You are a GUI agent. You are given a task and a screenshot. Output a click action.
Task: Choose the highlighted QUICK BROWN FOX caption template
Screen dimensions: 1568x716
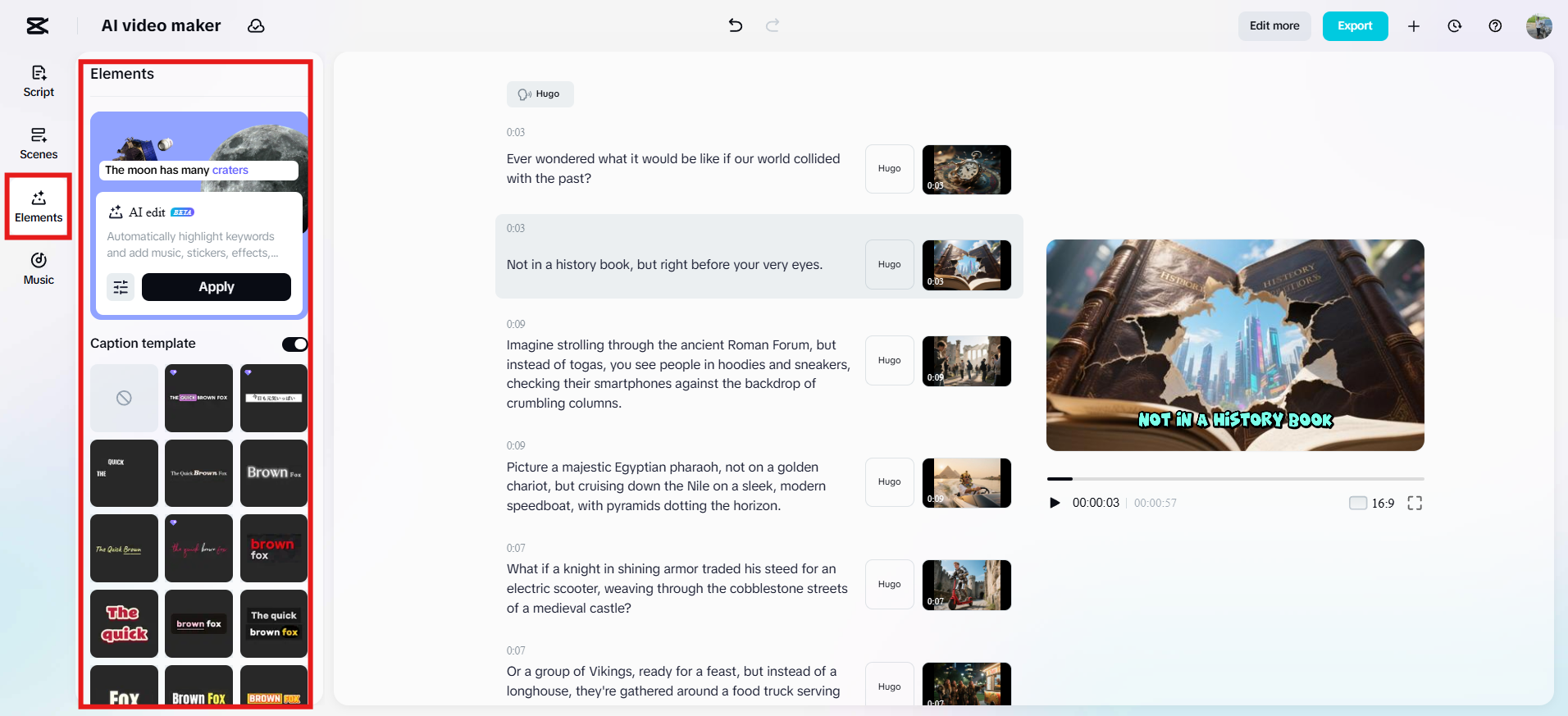(x=198, y=398)
